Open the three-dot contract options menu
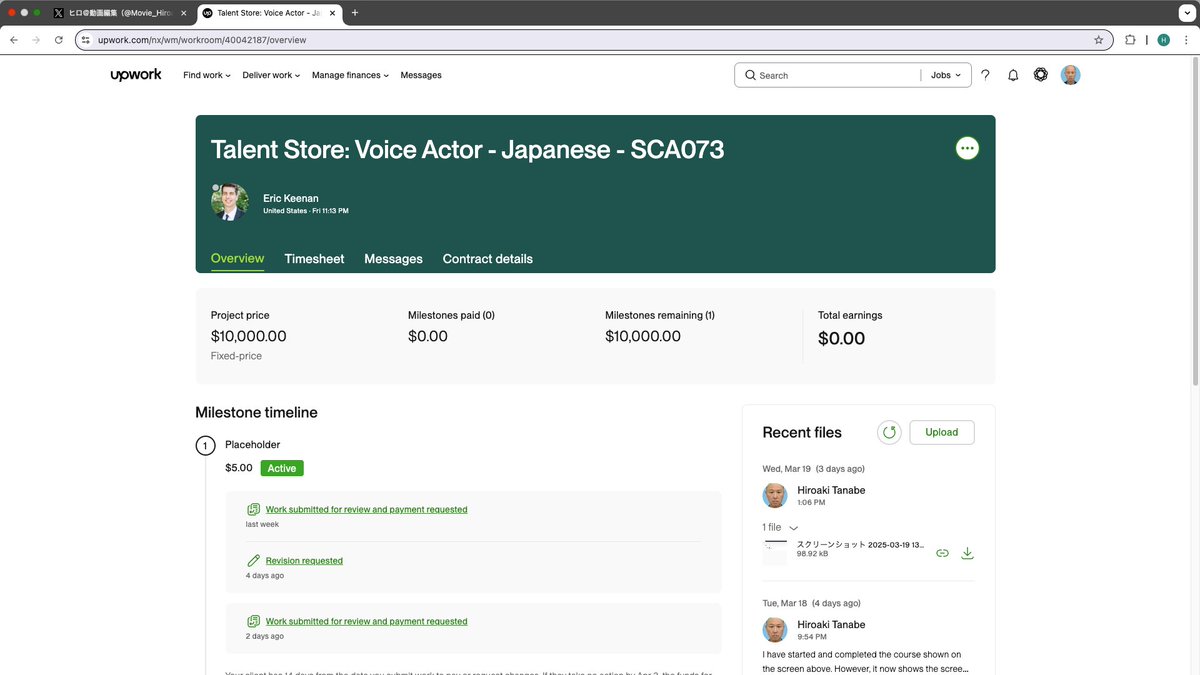This screenshot has width=1200, height=675. (x=967, y=148)
